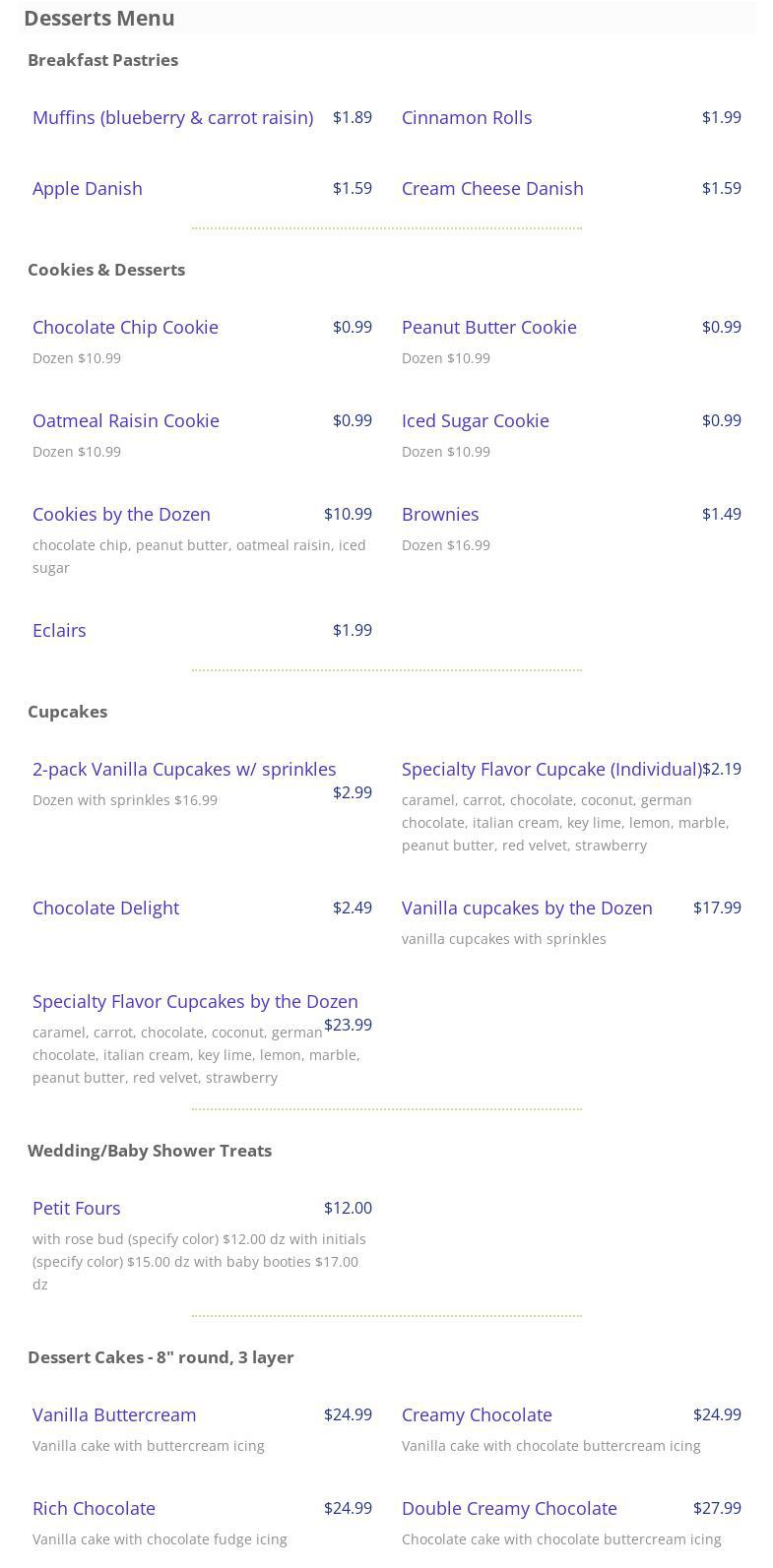Viewport: 773px width, 1568px height.
Task: Open the Iced Sugar Cookie item
Action: pyautogui.click(x=475, y=421)
